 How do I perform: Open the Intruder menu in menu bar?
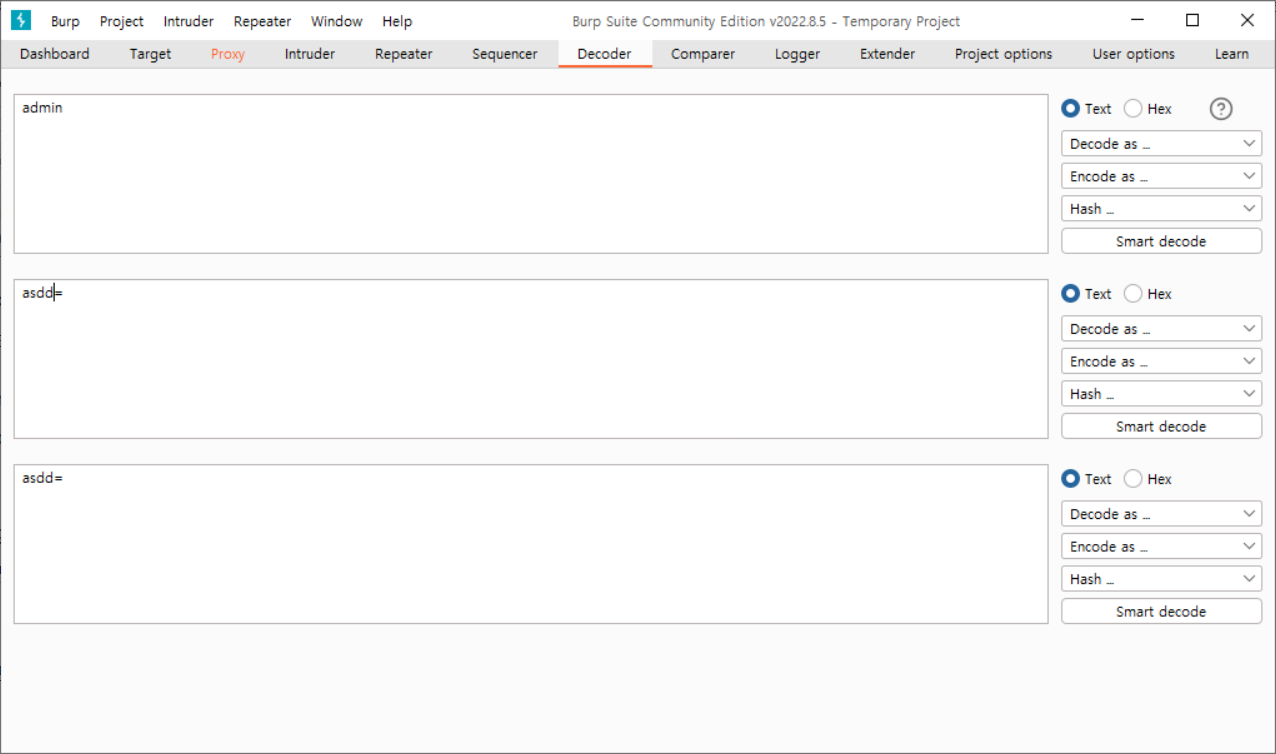point(189,21)
